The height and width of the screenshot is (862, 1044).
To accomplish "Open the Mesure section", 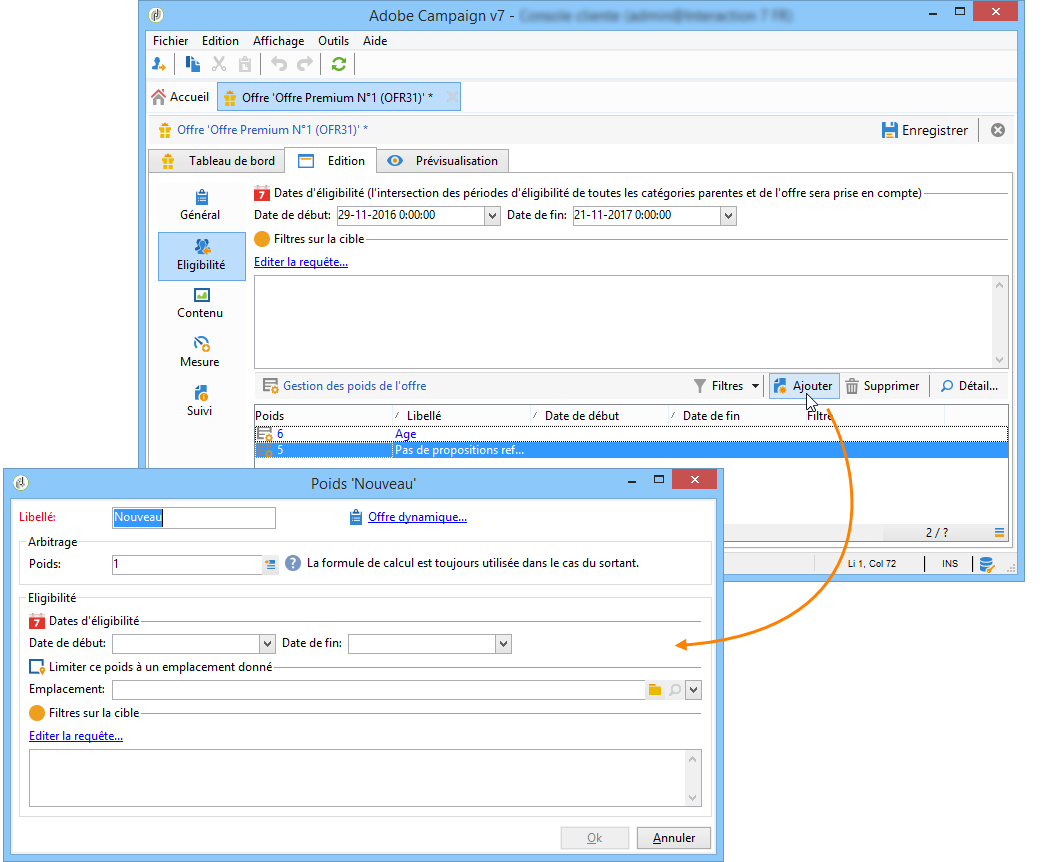I will click(200, 352).
